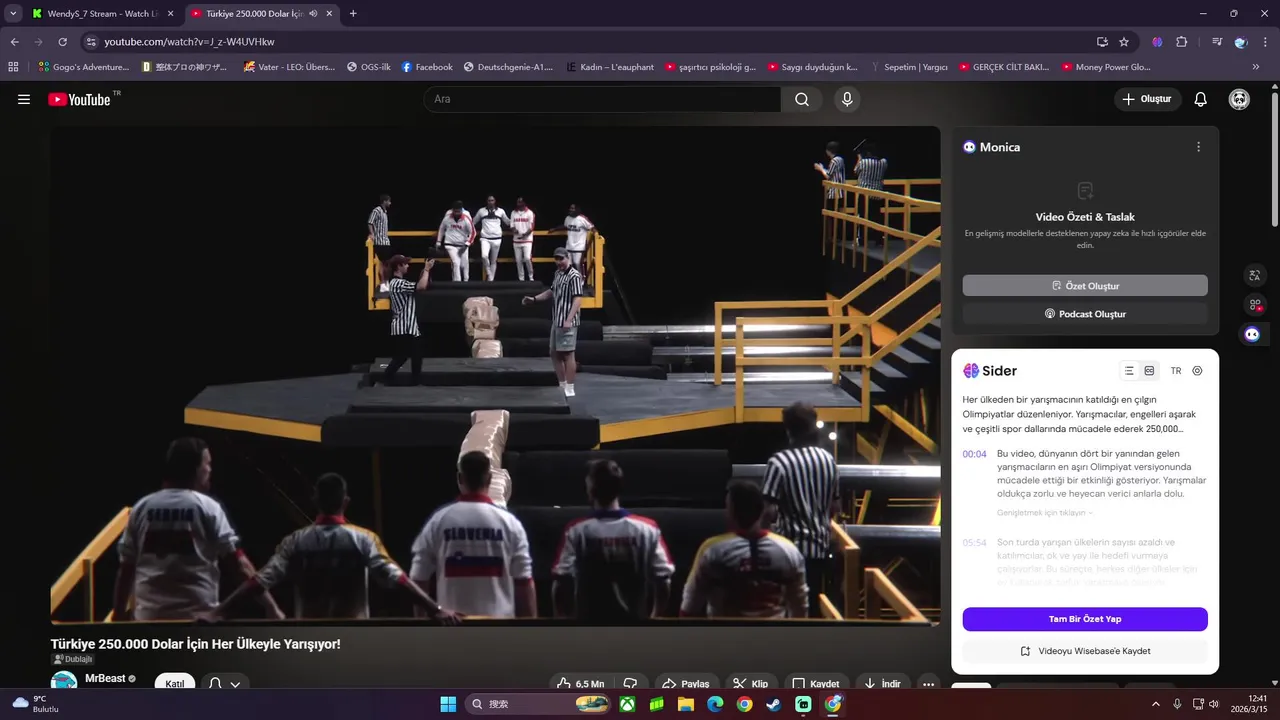This screenshot has width=1280, height=720.
Task: Start voice search with the microphone
Action: [847, 99]
